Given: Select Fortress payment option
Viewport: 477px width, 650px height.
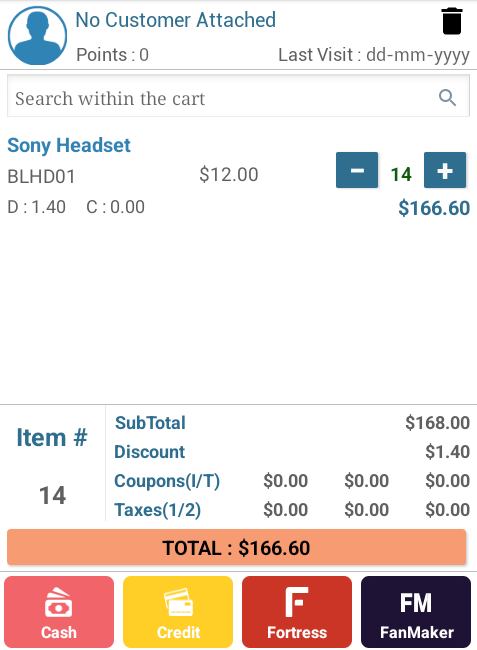Looking at the screenshot, I should click(297, 611).
